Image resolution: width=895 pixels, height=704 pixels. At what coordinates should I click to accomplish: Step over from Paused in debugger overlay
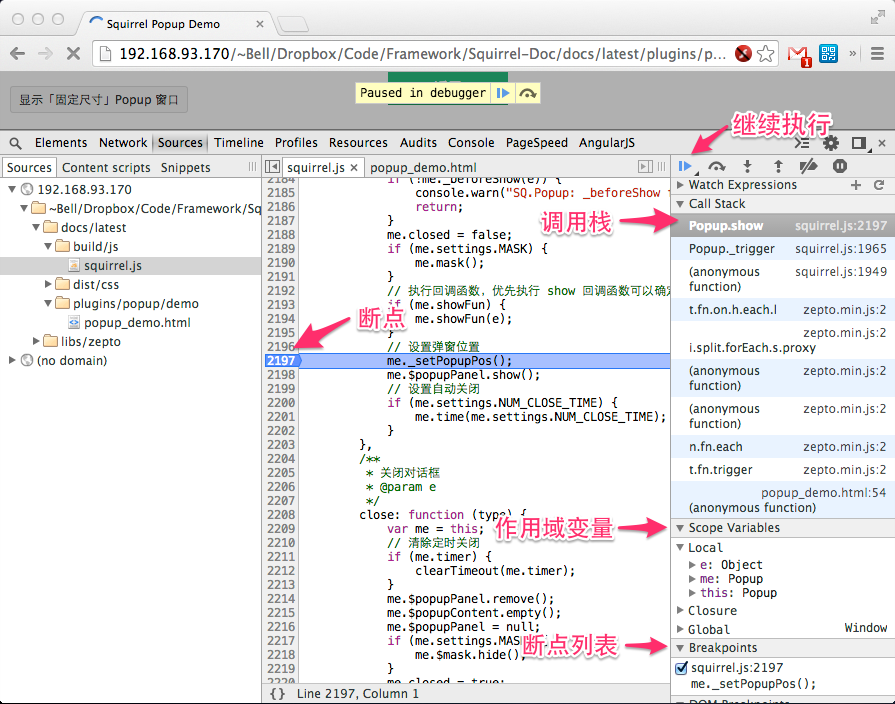click(528, 93)
